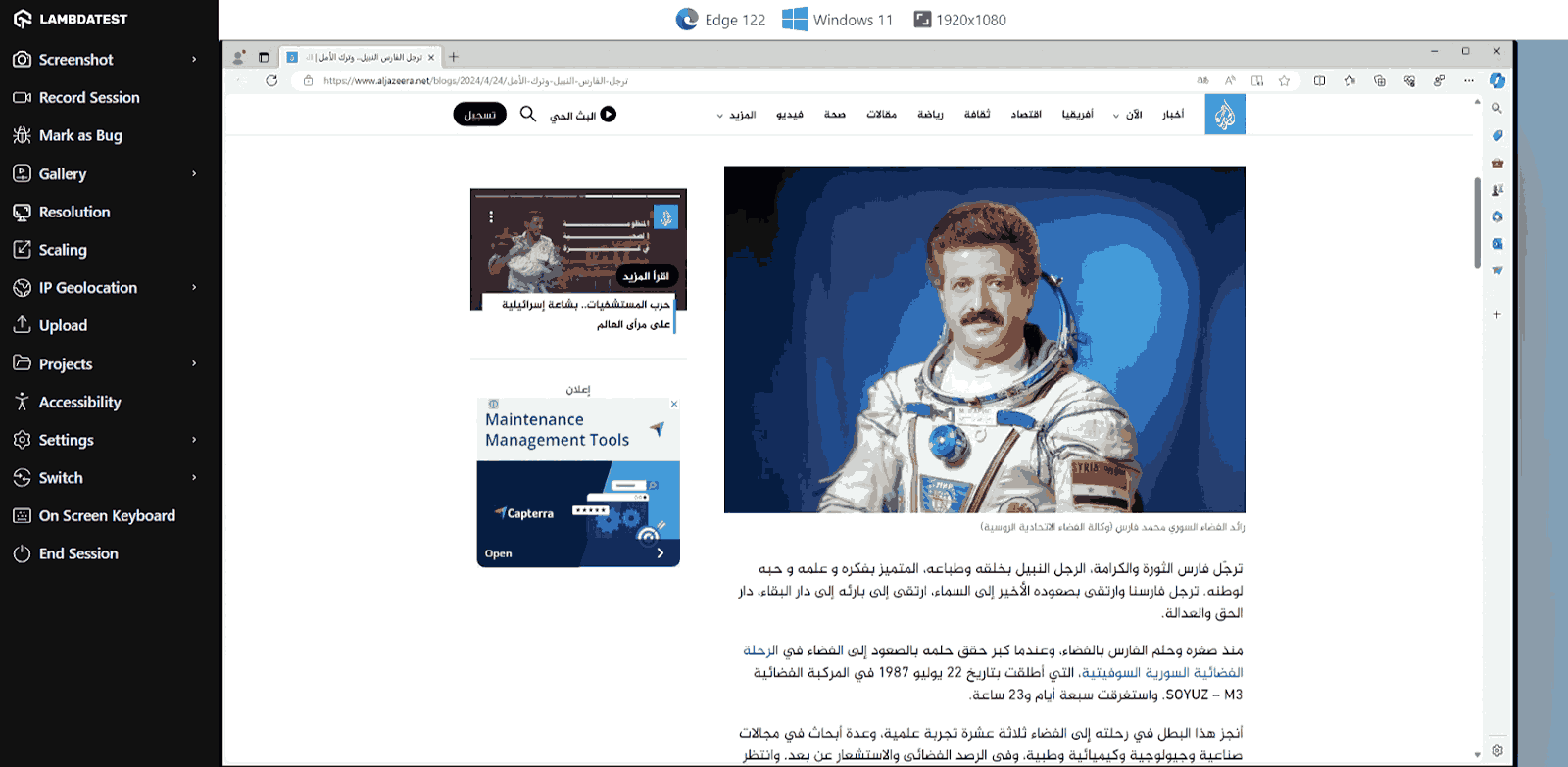Click the Al Jazeera logo
1568x767 pixels.
pos(1225,115)
